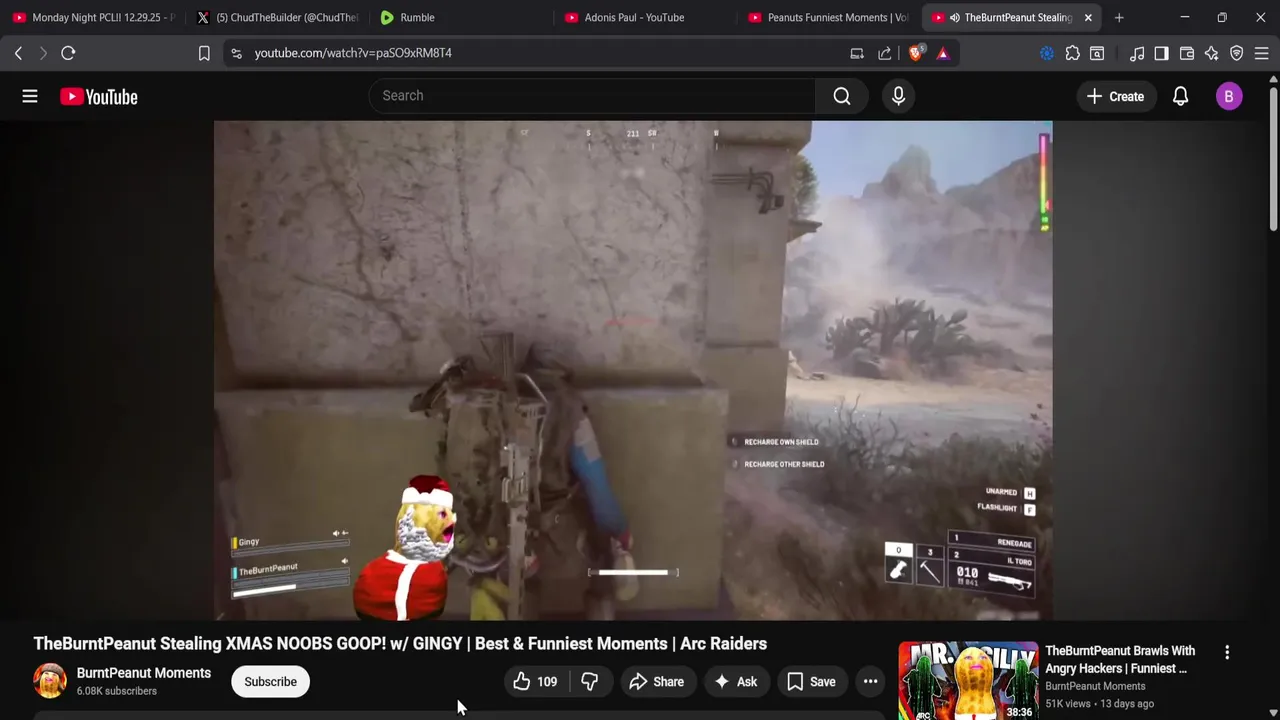Open BurntPeanut Moments channel avatar
Viewport: 1280px width, 720px height.
coord(50,681)
